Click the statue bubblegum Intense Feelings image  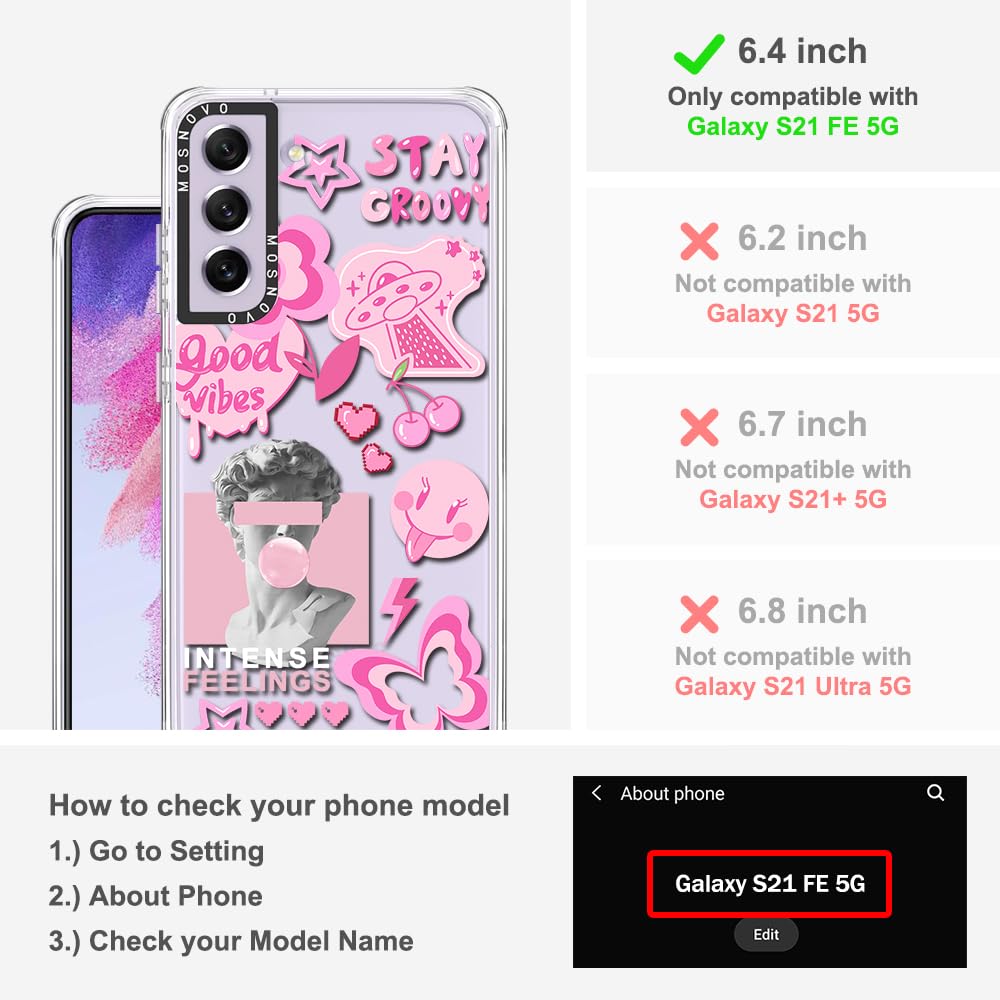276,565
